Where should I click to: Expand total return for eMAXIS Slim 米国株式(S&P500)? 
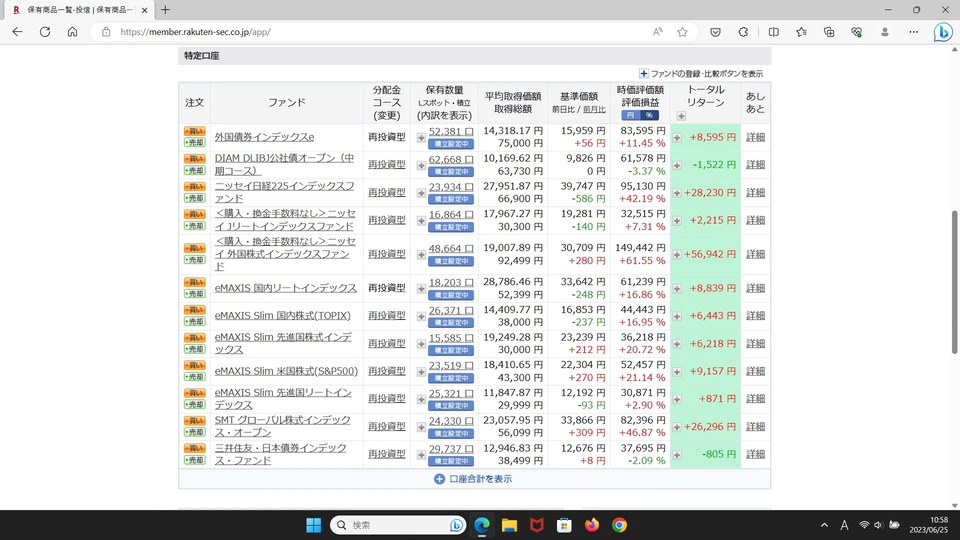[677, 372]
